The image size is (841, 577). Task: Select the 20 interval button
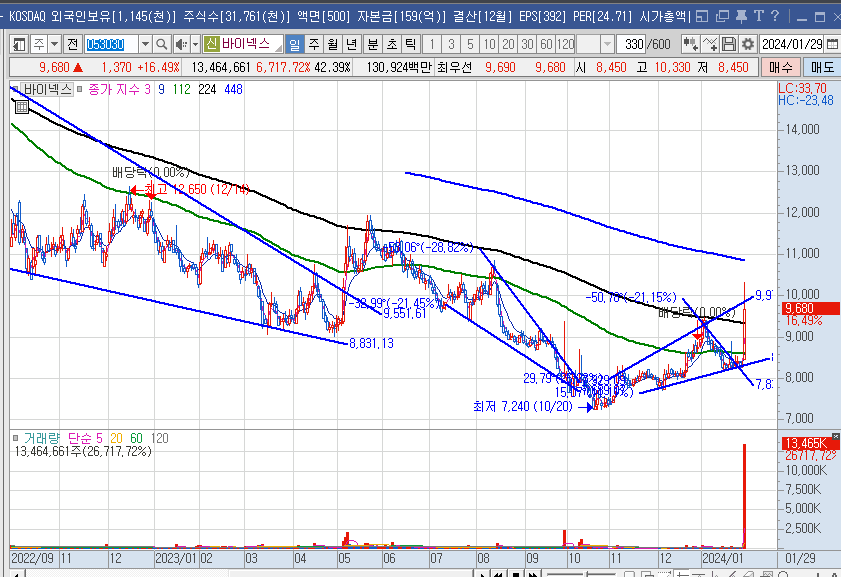(x=508, y=44)
